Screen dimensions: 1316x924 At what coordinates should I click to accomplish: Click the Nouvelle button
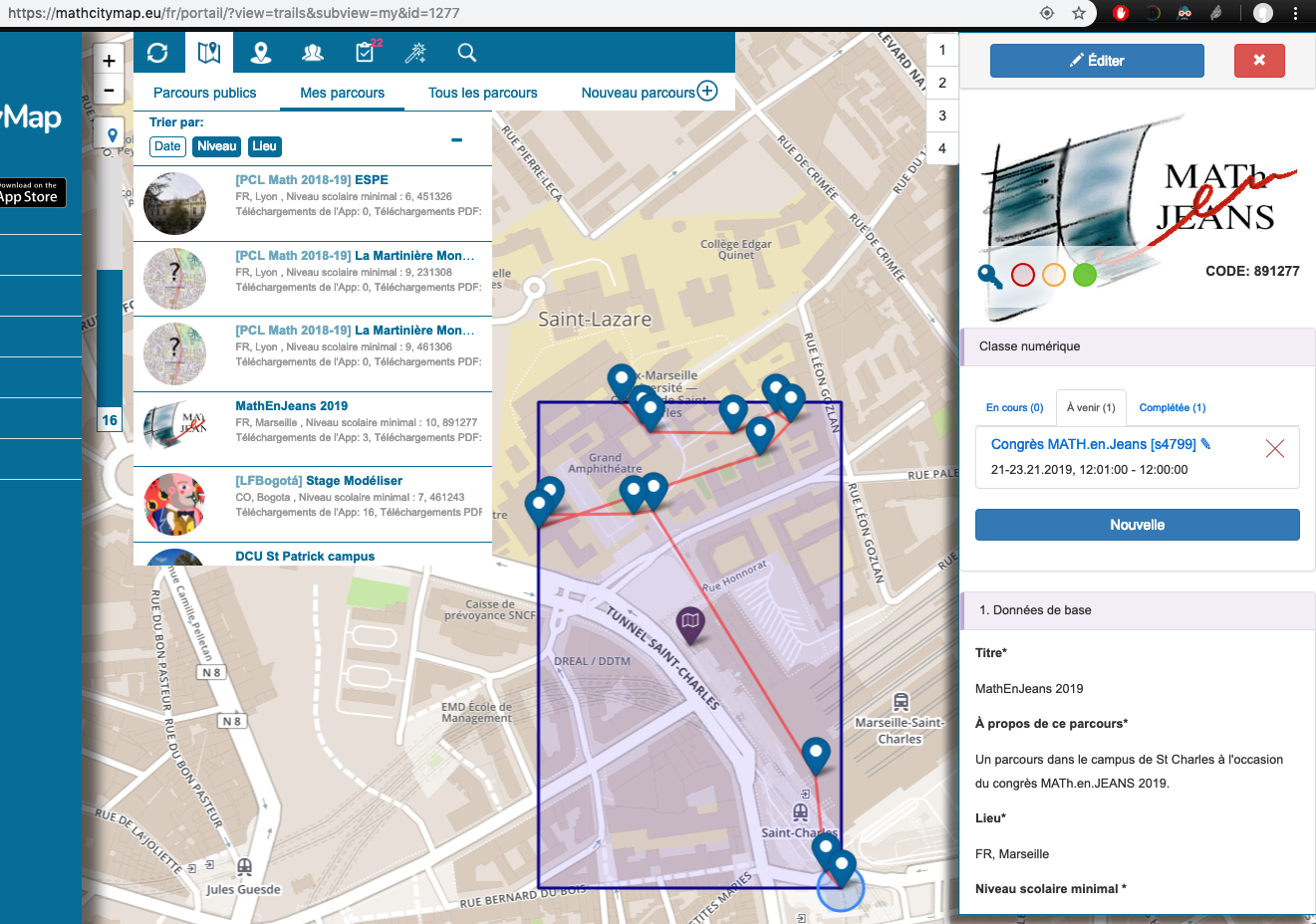1137,525
